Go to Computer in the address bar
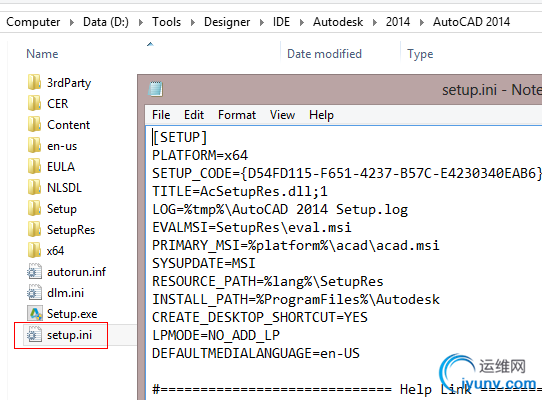Image resolution: width=542 pixels, height=400 pixels. 33,22
